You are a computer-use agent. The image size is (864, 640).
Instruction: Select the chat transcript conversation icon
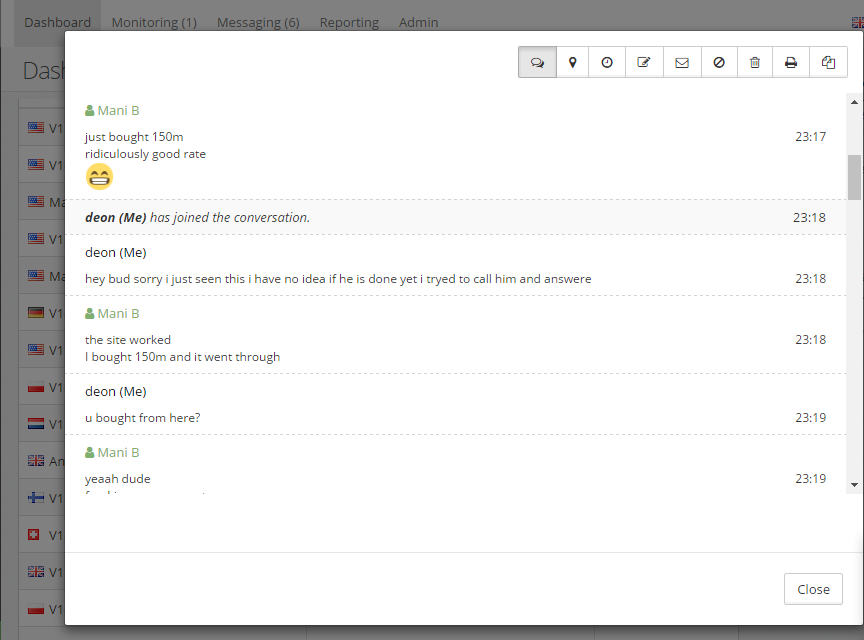click(537, 62)
